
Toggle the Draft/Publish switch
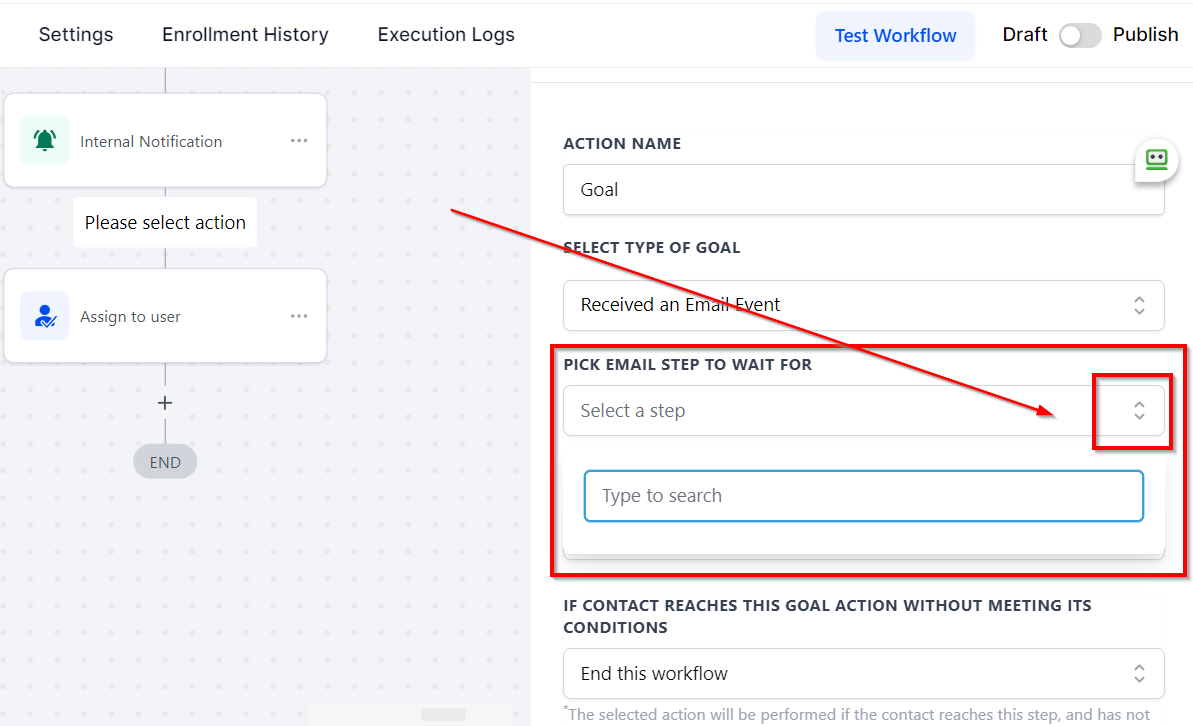[1080, 35]
